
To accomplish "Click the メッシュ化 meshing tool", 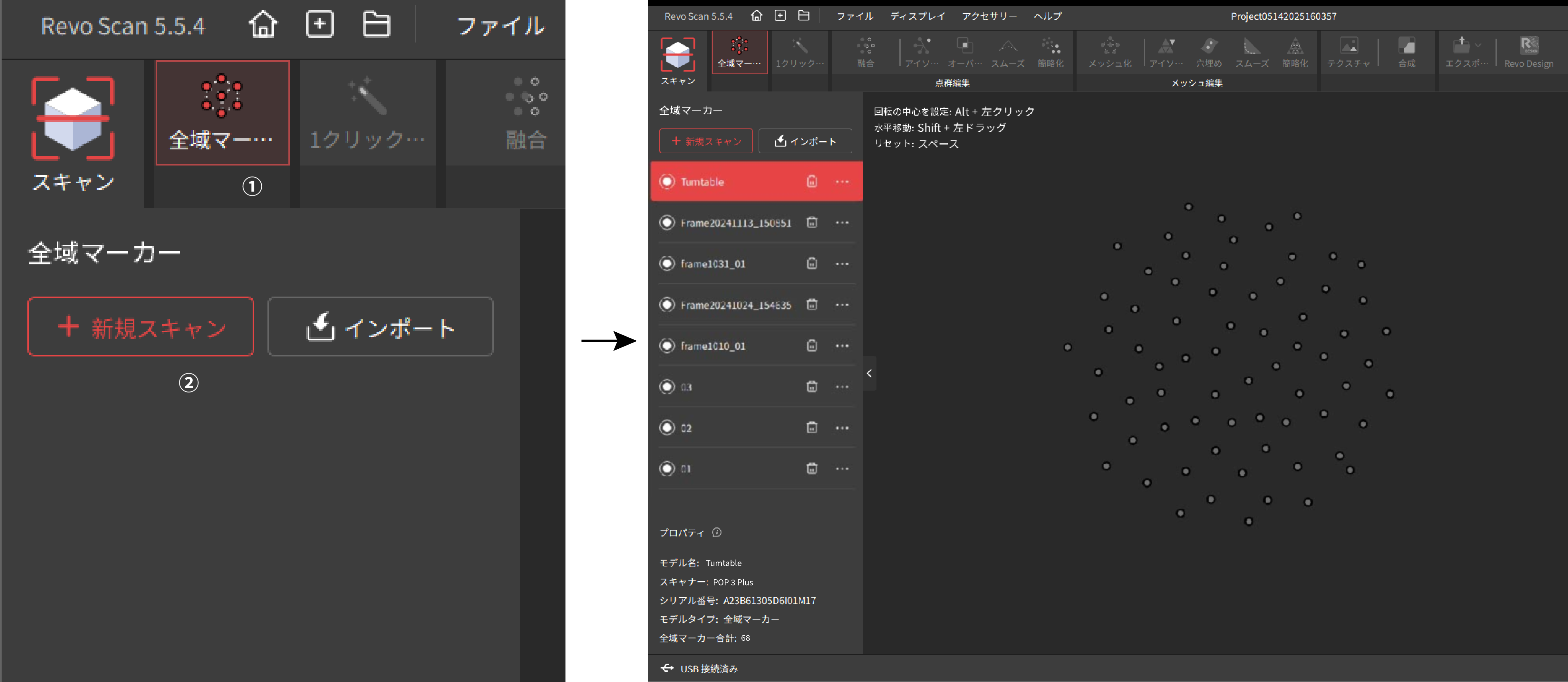I will pos(1110,52).
